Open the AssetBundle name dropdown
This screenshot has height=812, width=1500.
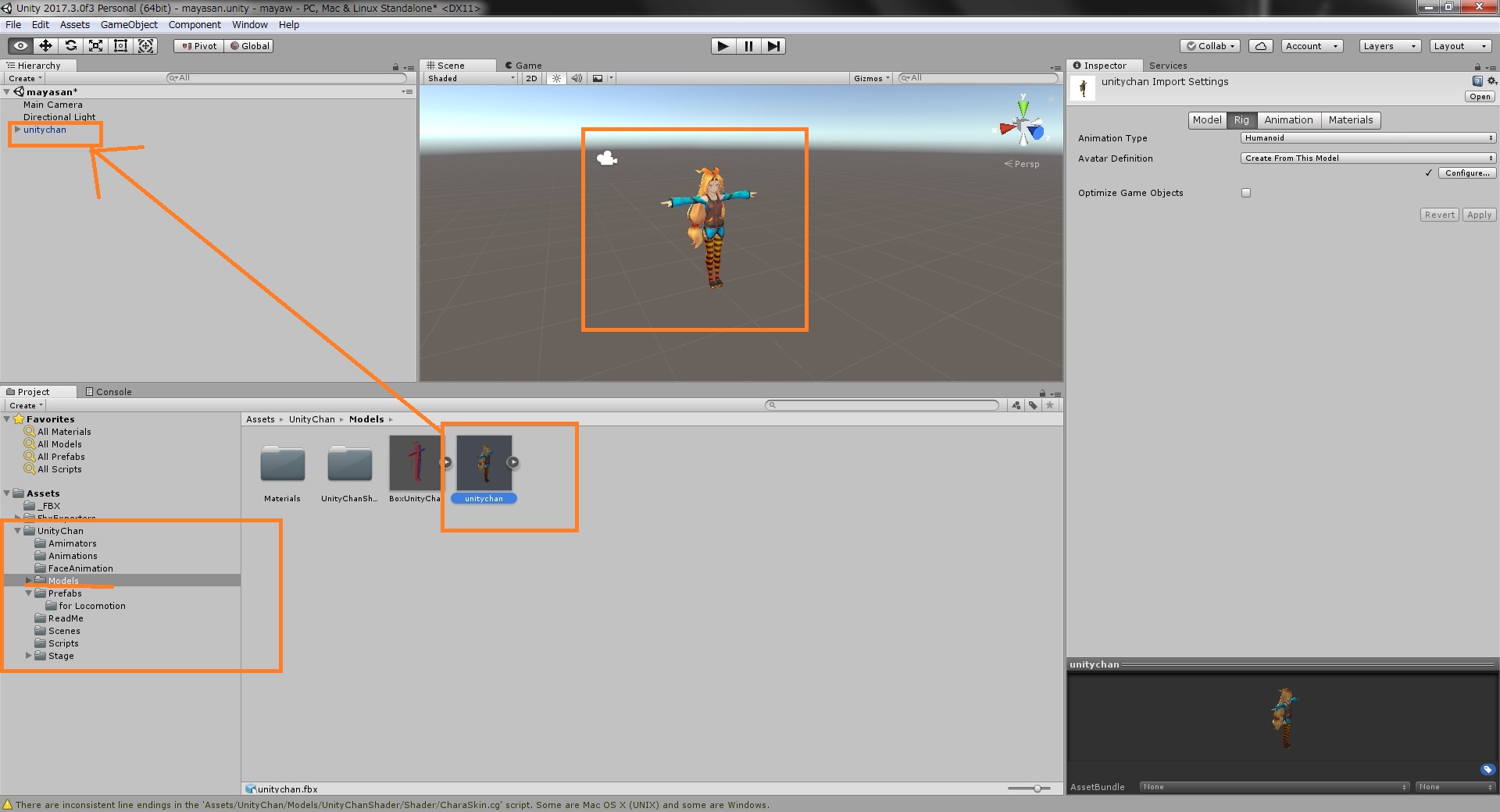[x=1274, y=787]
